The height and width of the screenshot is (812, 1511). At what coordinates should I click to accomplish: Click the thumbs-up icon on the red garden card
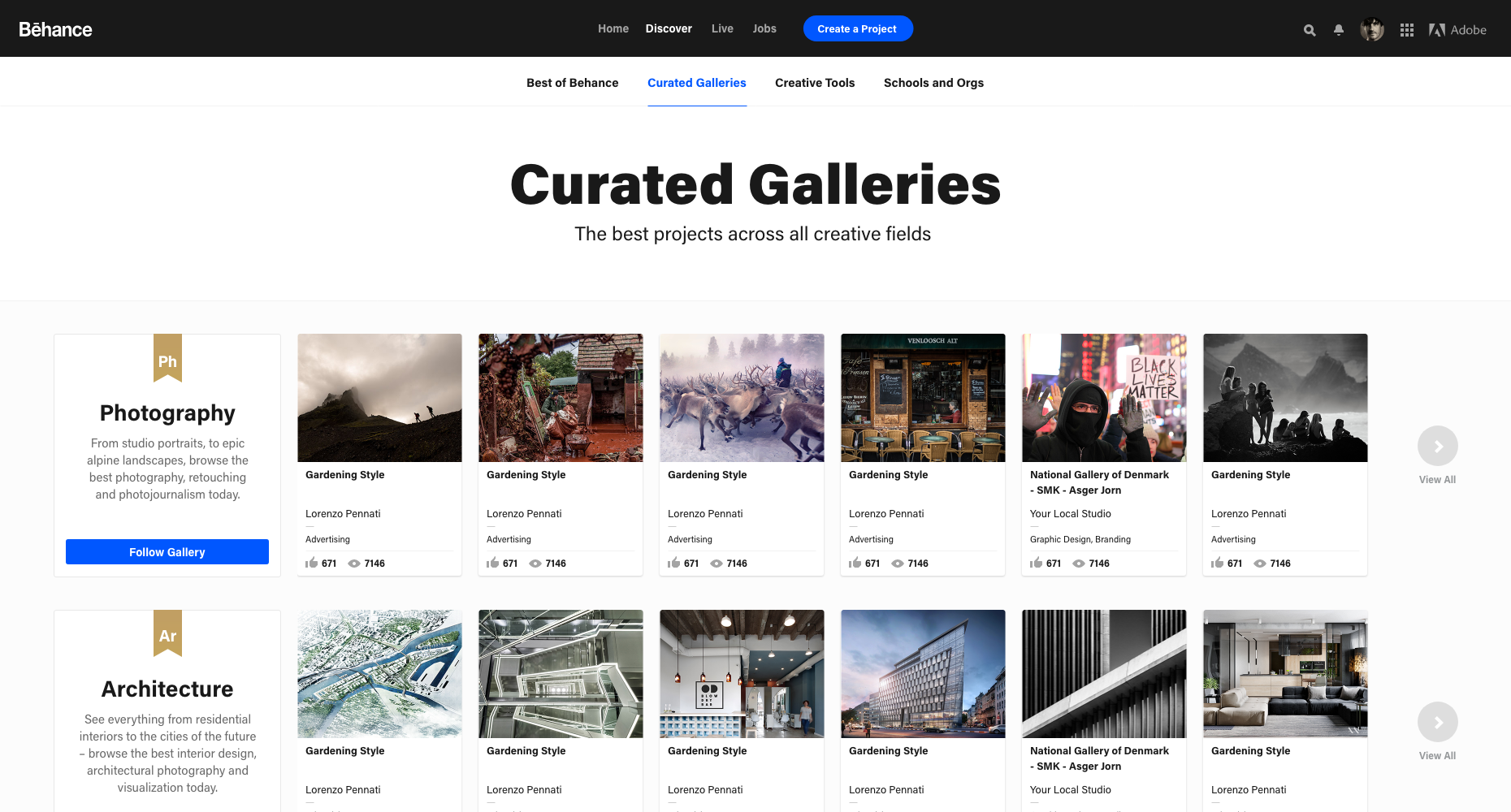492,563
